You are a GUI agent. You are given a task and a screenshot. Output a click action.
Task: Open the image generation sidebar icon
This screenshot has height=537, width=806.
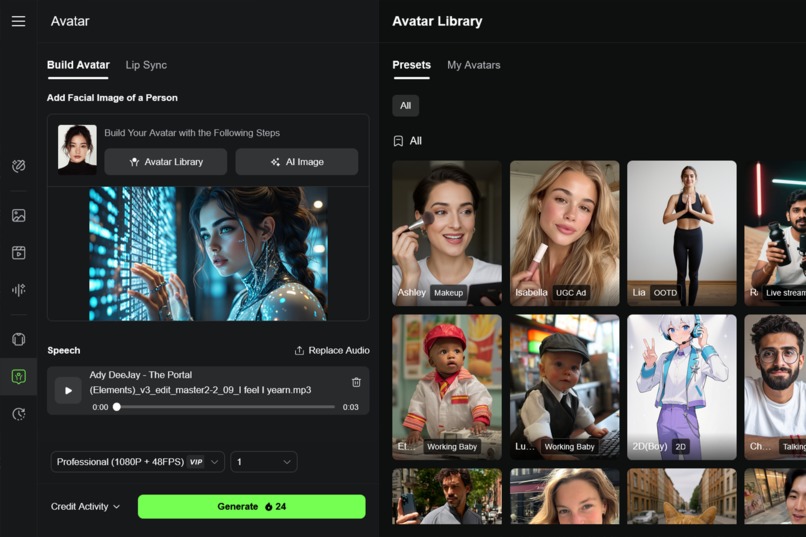(x=19, y=215)
